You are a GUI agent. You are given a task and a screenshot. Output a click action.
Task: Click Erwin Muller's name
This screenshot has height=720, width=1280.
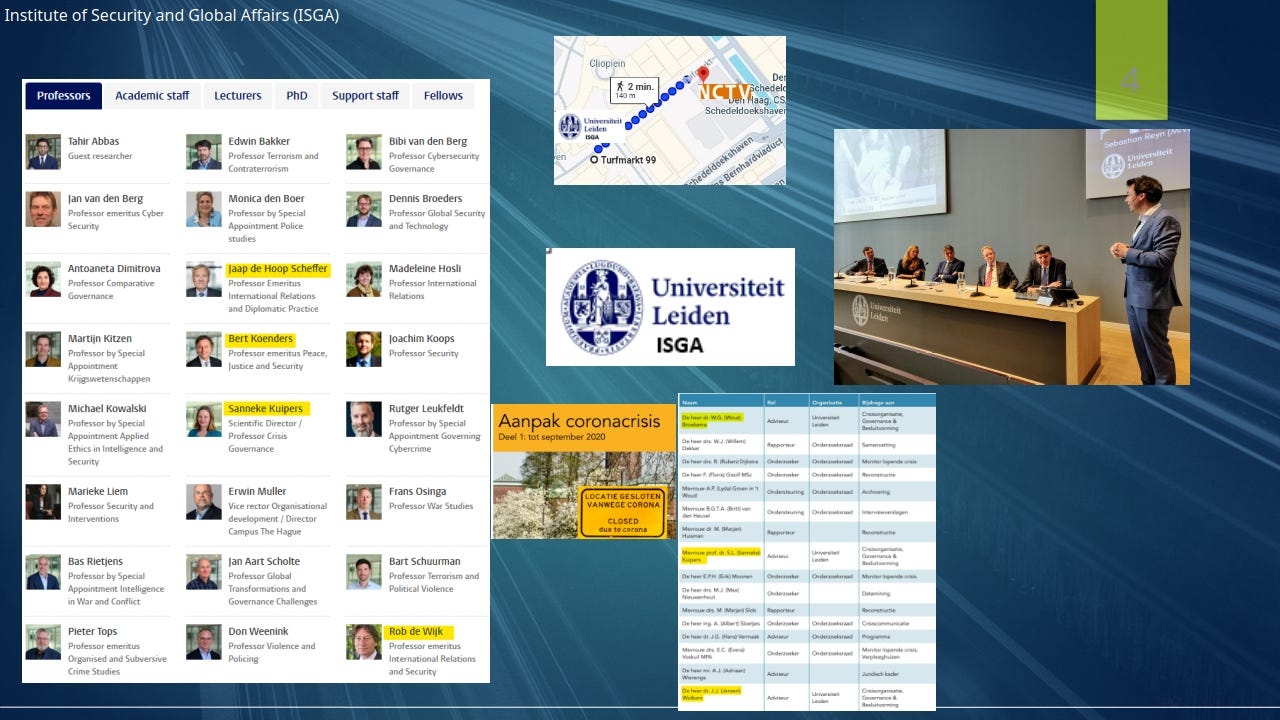coord(257,491)
